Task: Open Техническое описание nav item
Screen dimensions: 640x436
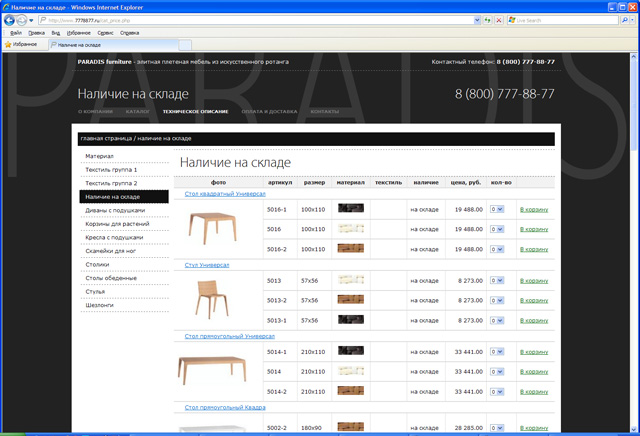Action: click(x=196, y=111)
